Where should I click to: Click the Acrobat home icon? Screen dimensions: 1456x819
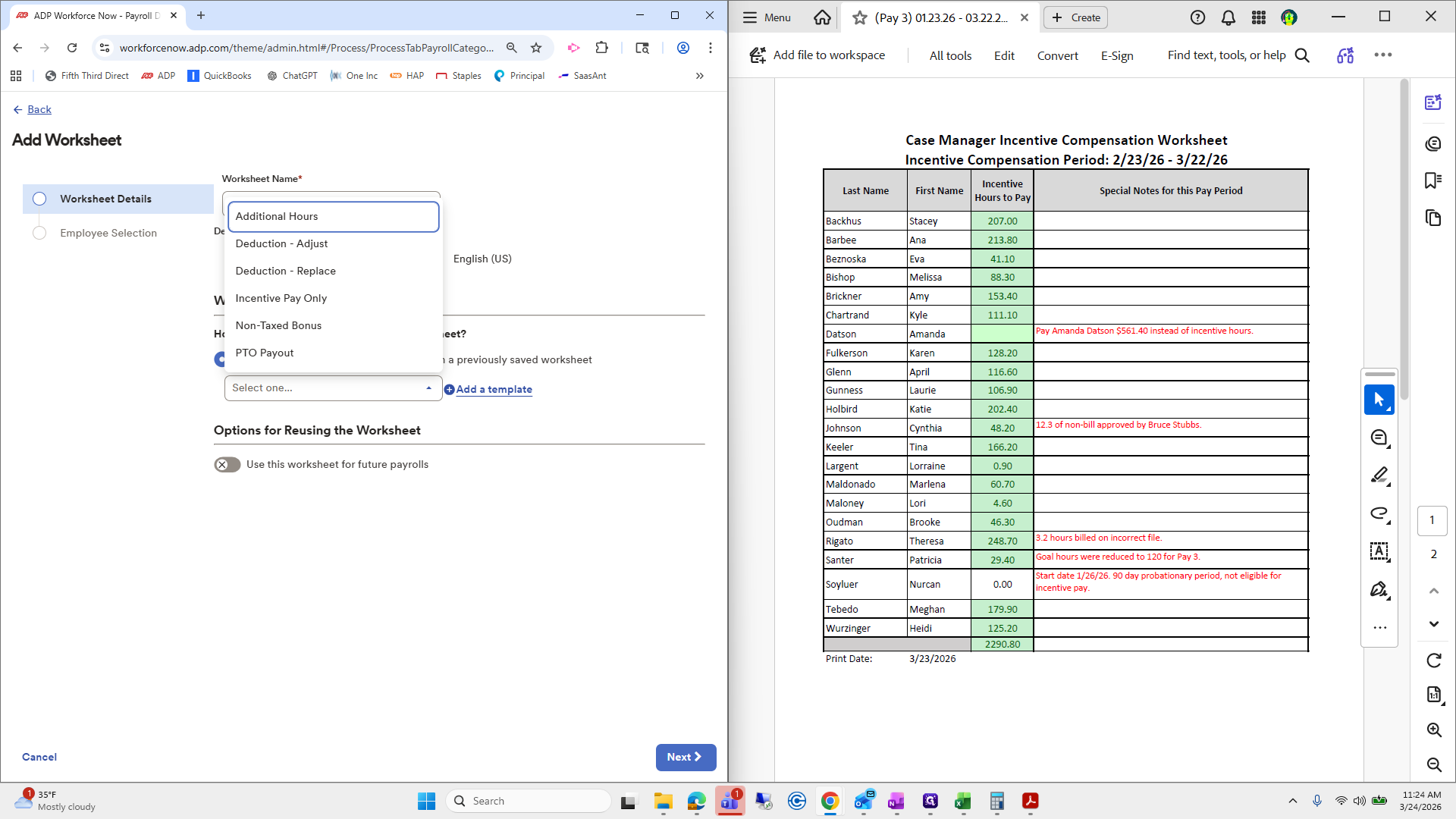click(x=822, y=17)
